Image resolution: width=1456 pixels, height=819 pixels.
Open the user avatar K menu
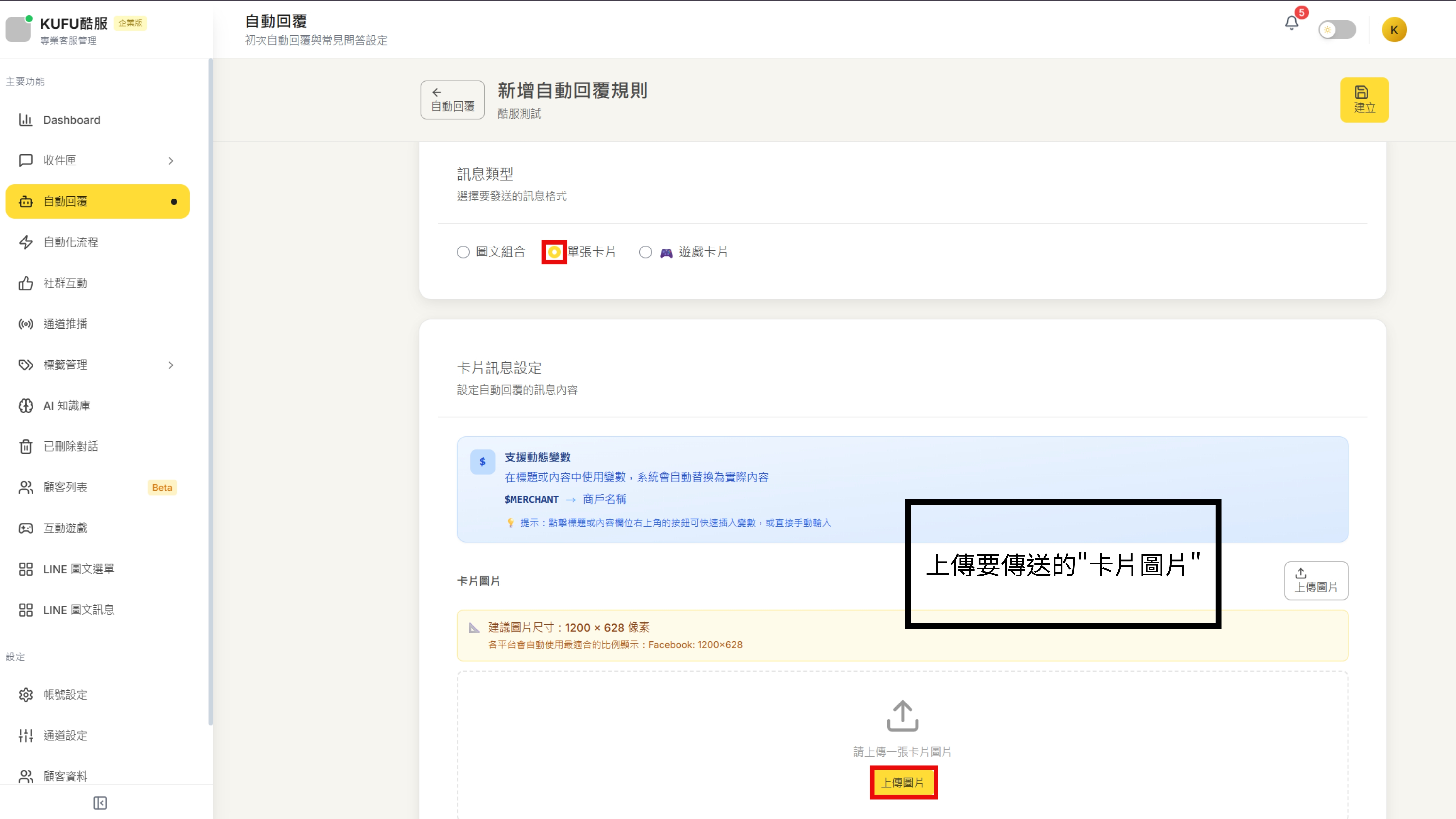1394,30
